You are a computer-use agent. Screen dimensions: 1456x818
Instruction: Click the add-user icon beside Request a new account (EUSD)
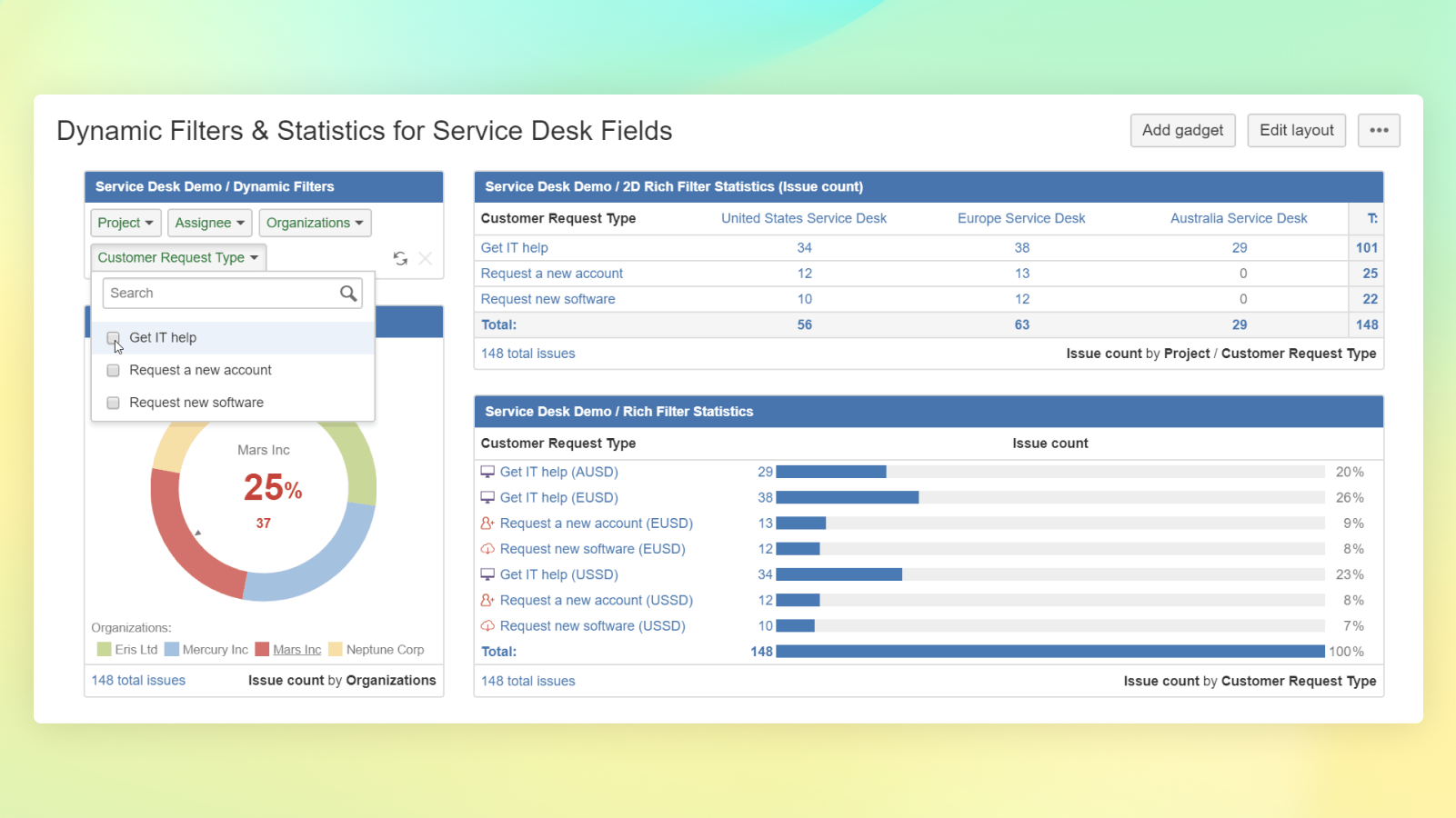[487, 523]
